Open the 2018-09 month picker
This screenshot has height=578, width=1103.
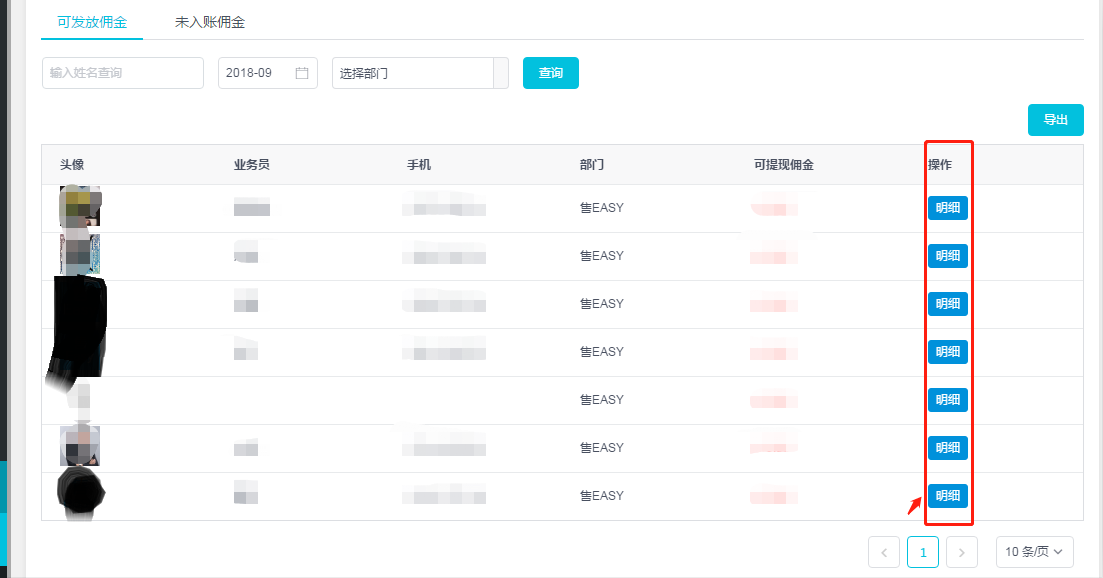[x=268, y=73]
